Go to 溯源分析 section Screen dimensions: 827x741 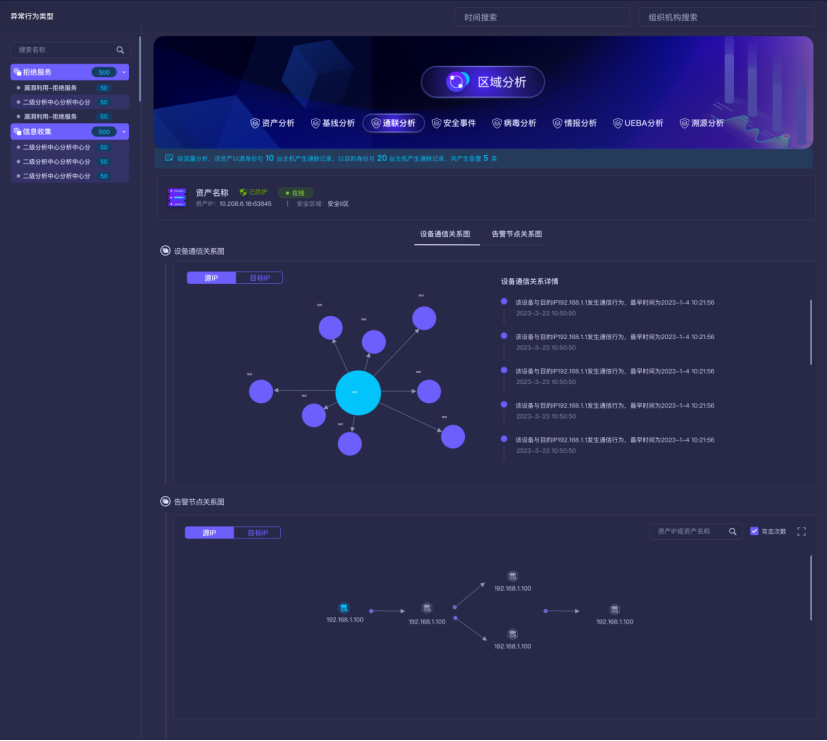point(704,123)
